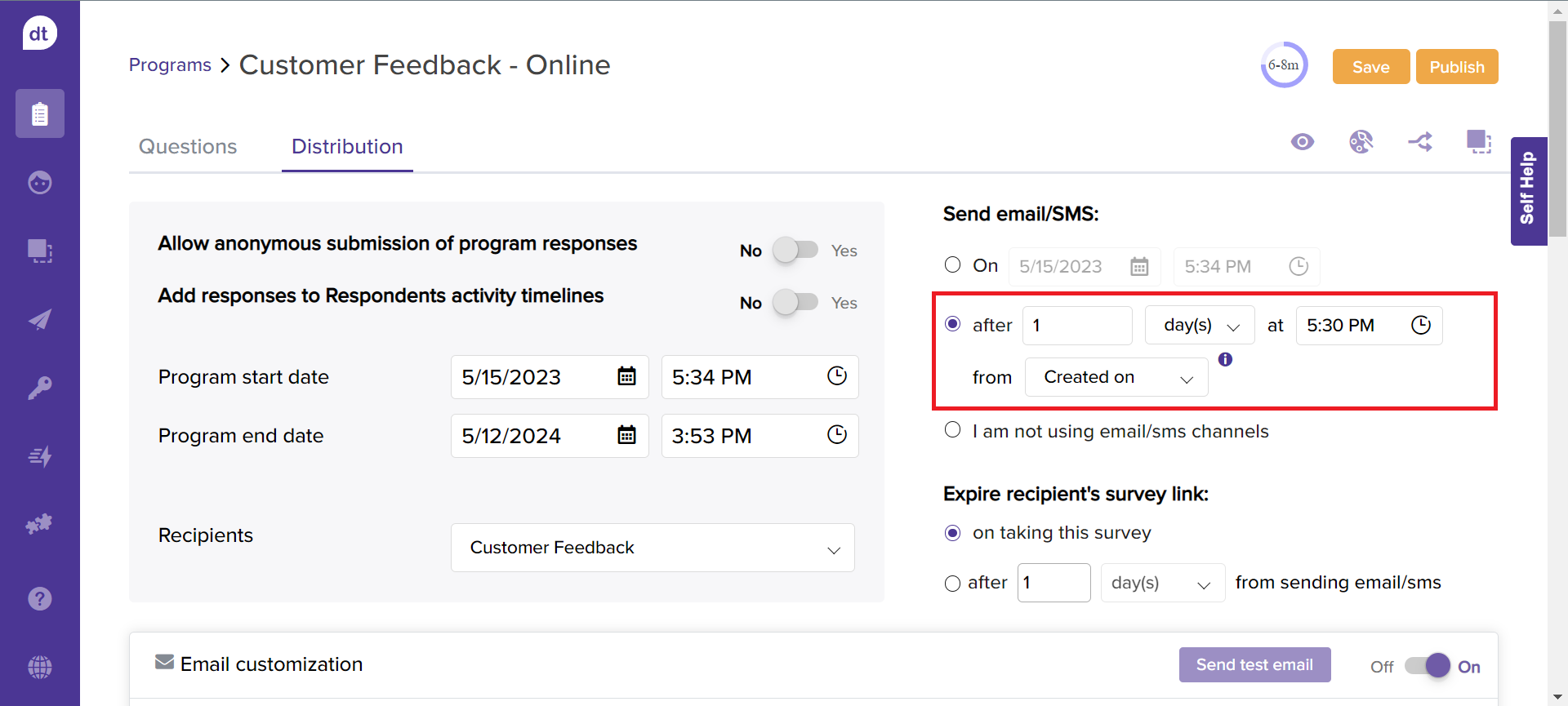Select 'I am not using email/sms channels'
Viewport: 1568px width, 706px height.
click(952, 430)
